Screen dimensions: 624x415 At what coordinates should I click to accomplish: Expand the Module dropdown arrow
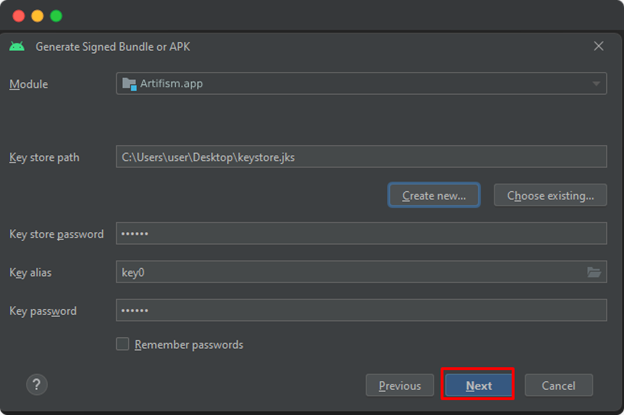tap(596, 84)
